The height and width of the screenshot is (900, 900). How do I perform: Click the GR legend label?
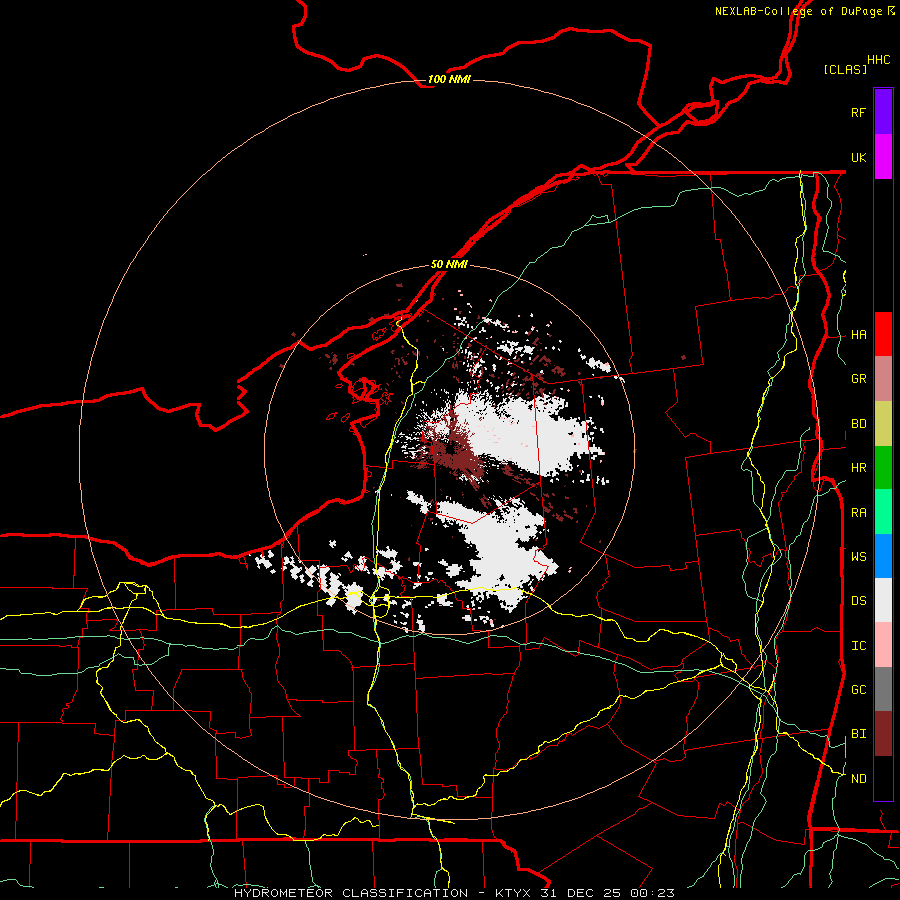[x=858, y=379]
